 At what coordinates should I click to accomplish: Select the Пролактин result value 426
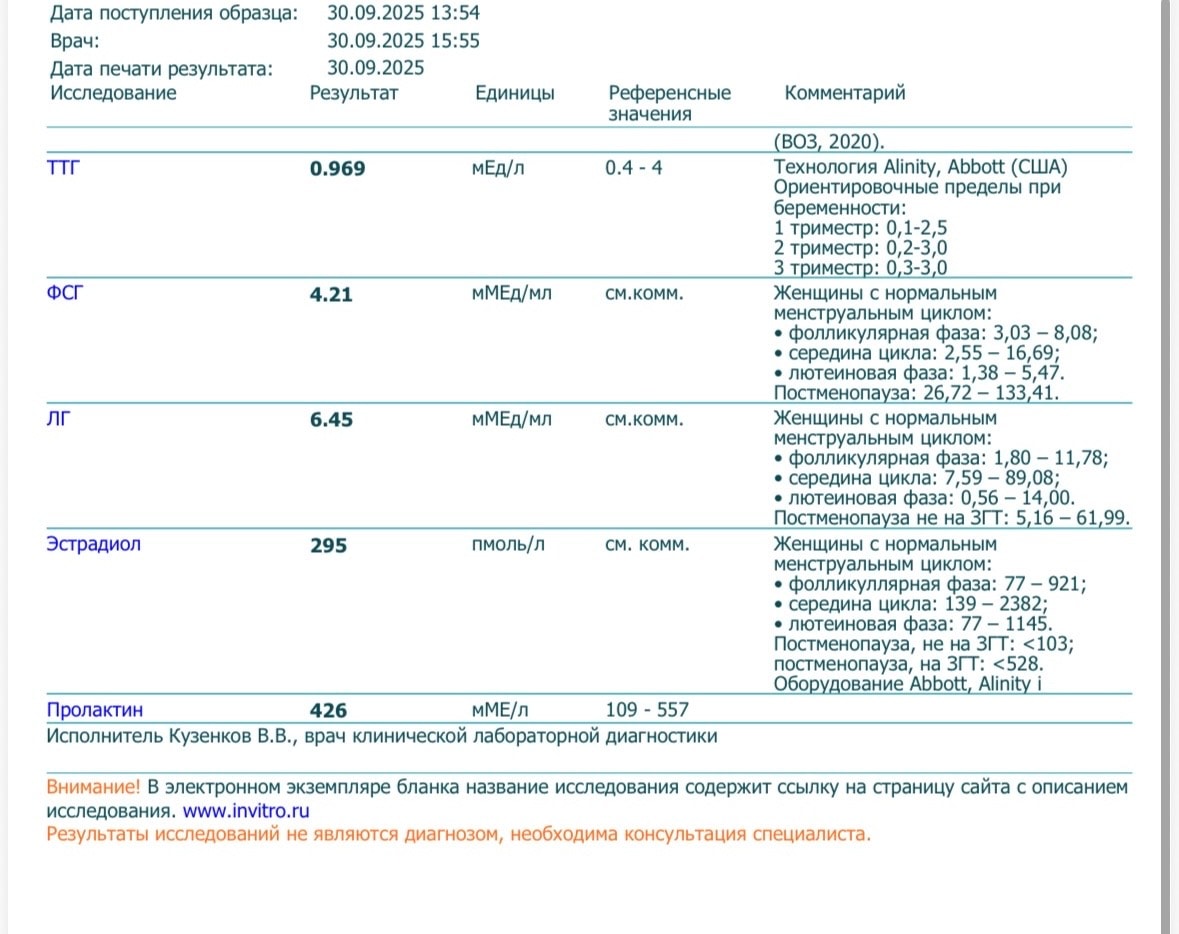[329, 710]
